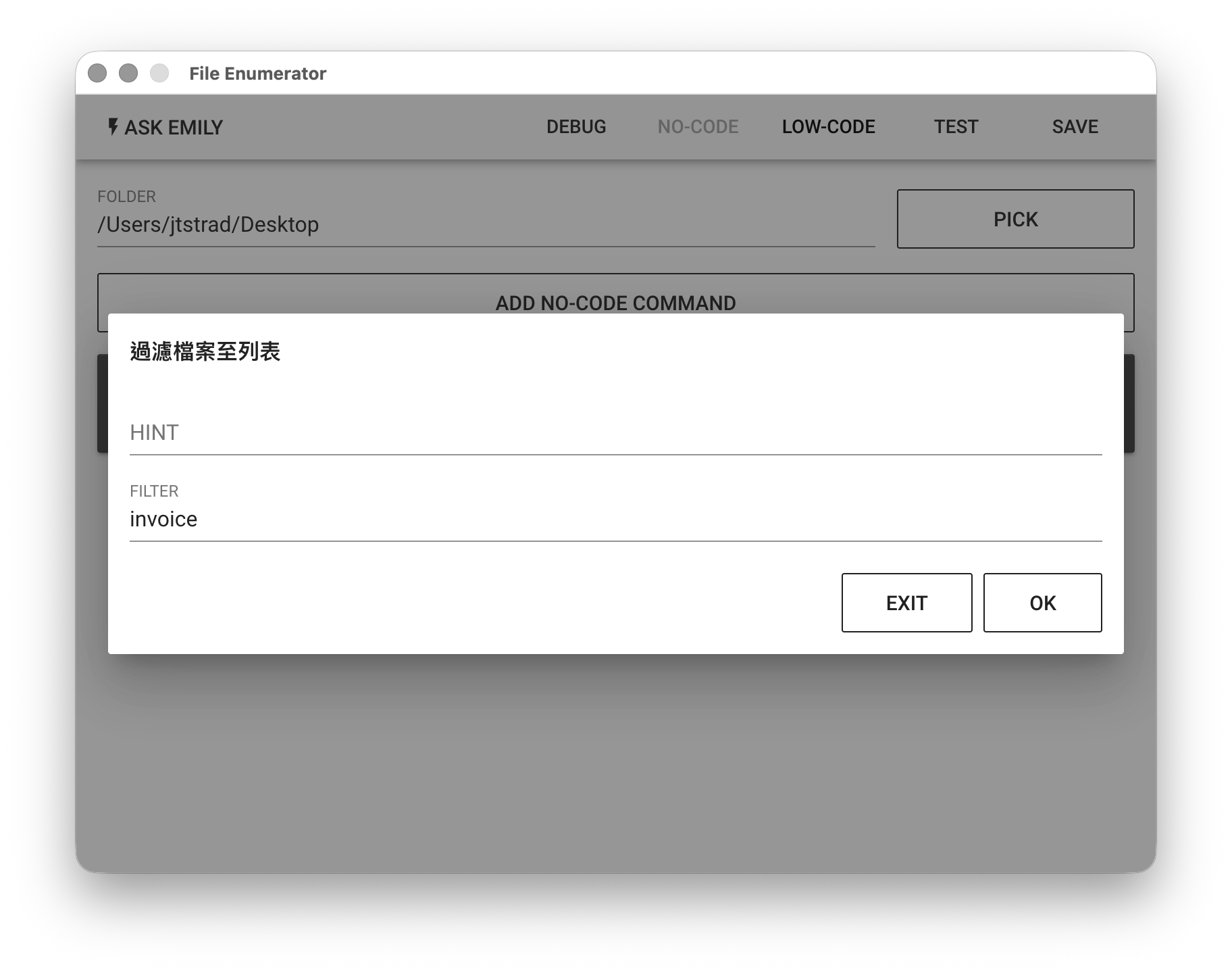Screen dimensions: 1232x973
Task: Dismiss the dialog with EXIT
Action: point(906,603)
